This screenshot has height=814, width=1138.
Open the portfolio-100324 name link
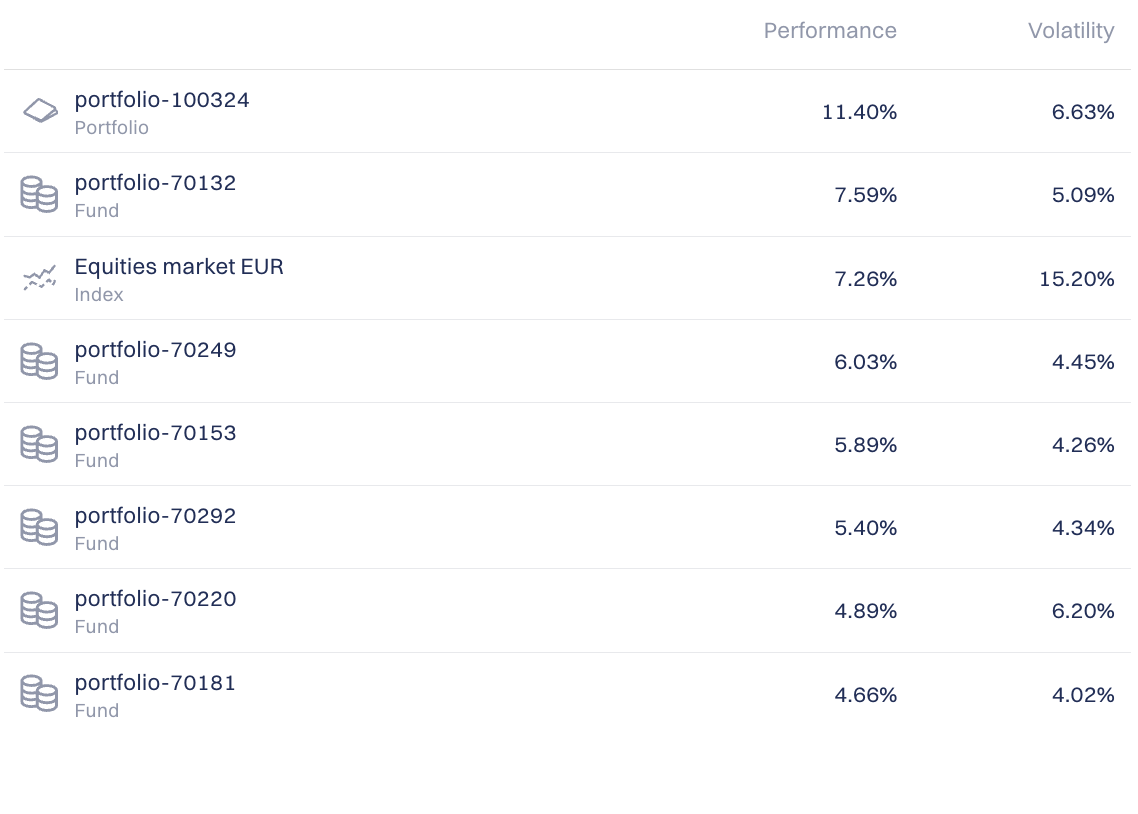tap(162, 100)
